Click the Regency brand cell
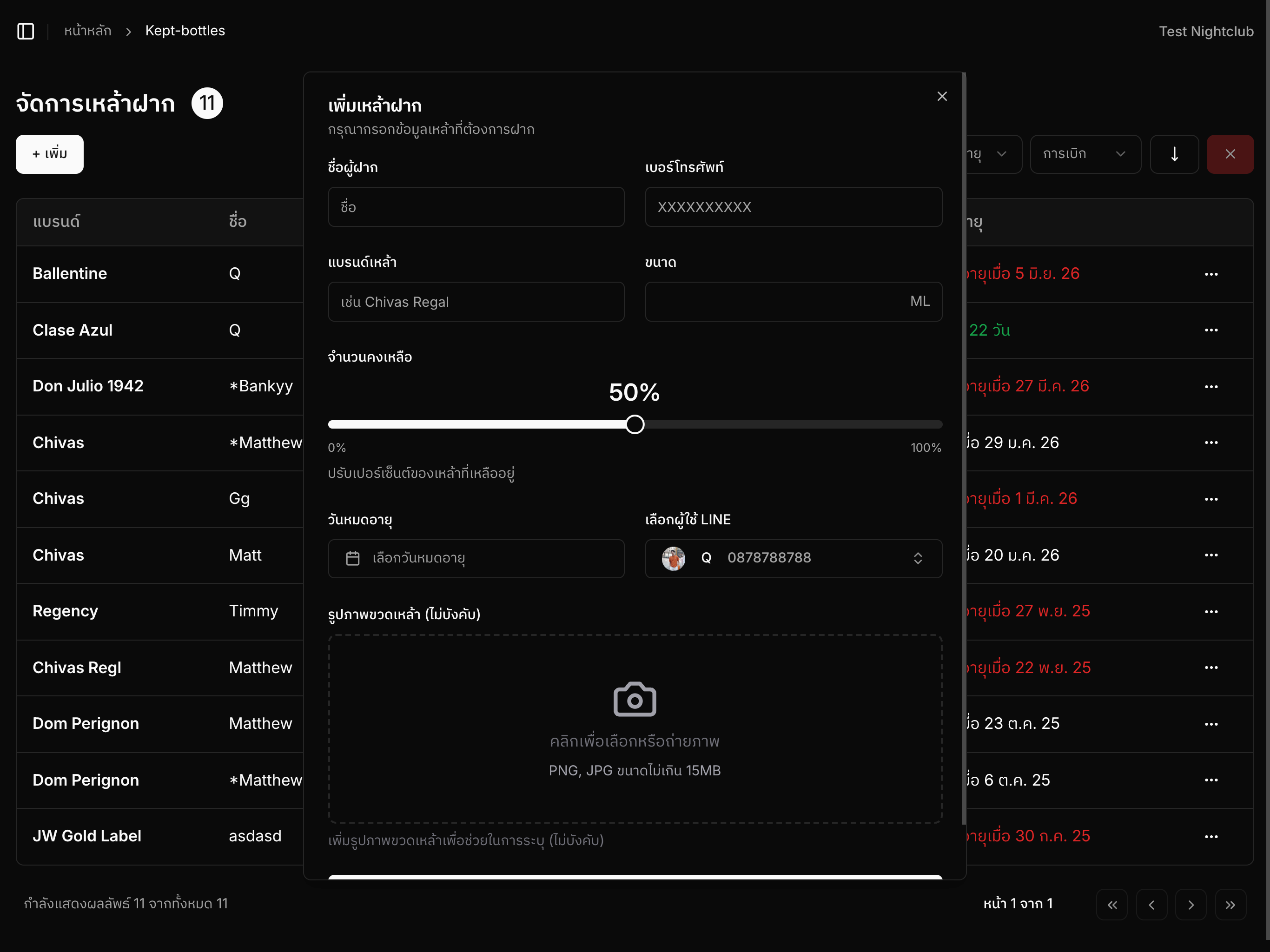The width and height of the screenshot is (1270, 952). pyautogui.click(x=66, y=611)
